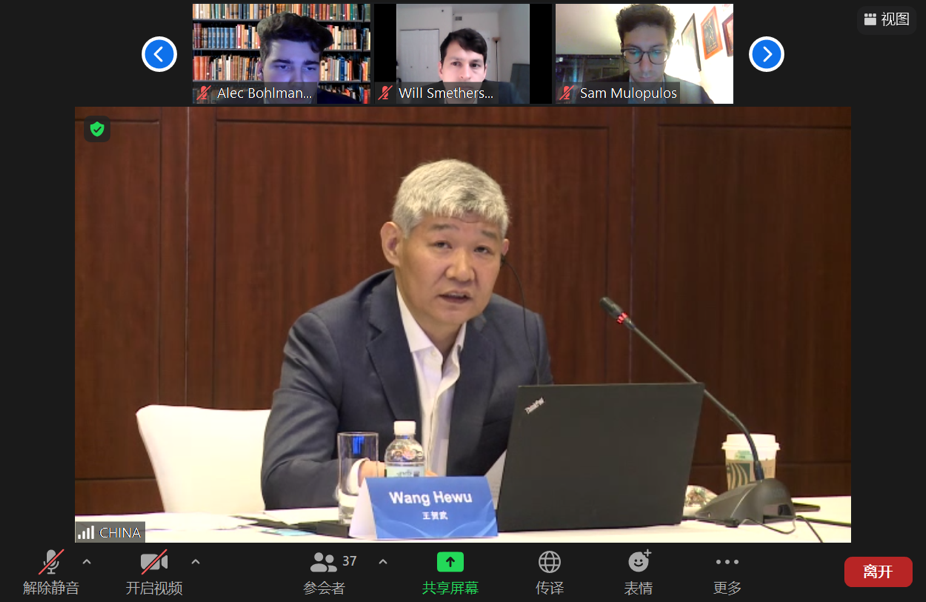Show previous participants with left arrow
The width and height of the screenshot is (926, 602).
pos(159,54)
